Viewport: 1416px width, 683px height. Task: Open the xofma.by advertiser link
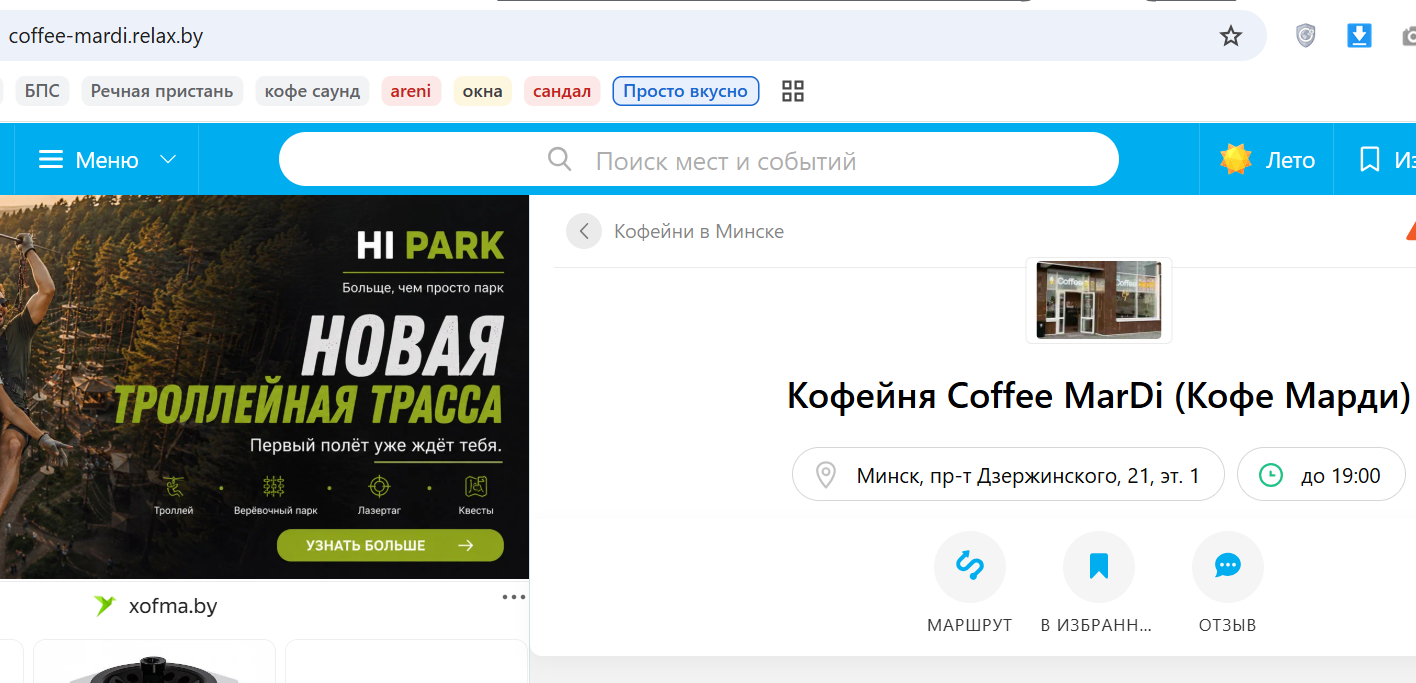173,606
